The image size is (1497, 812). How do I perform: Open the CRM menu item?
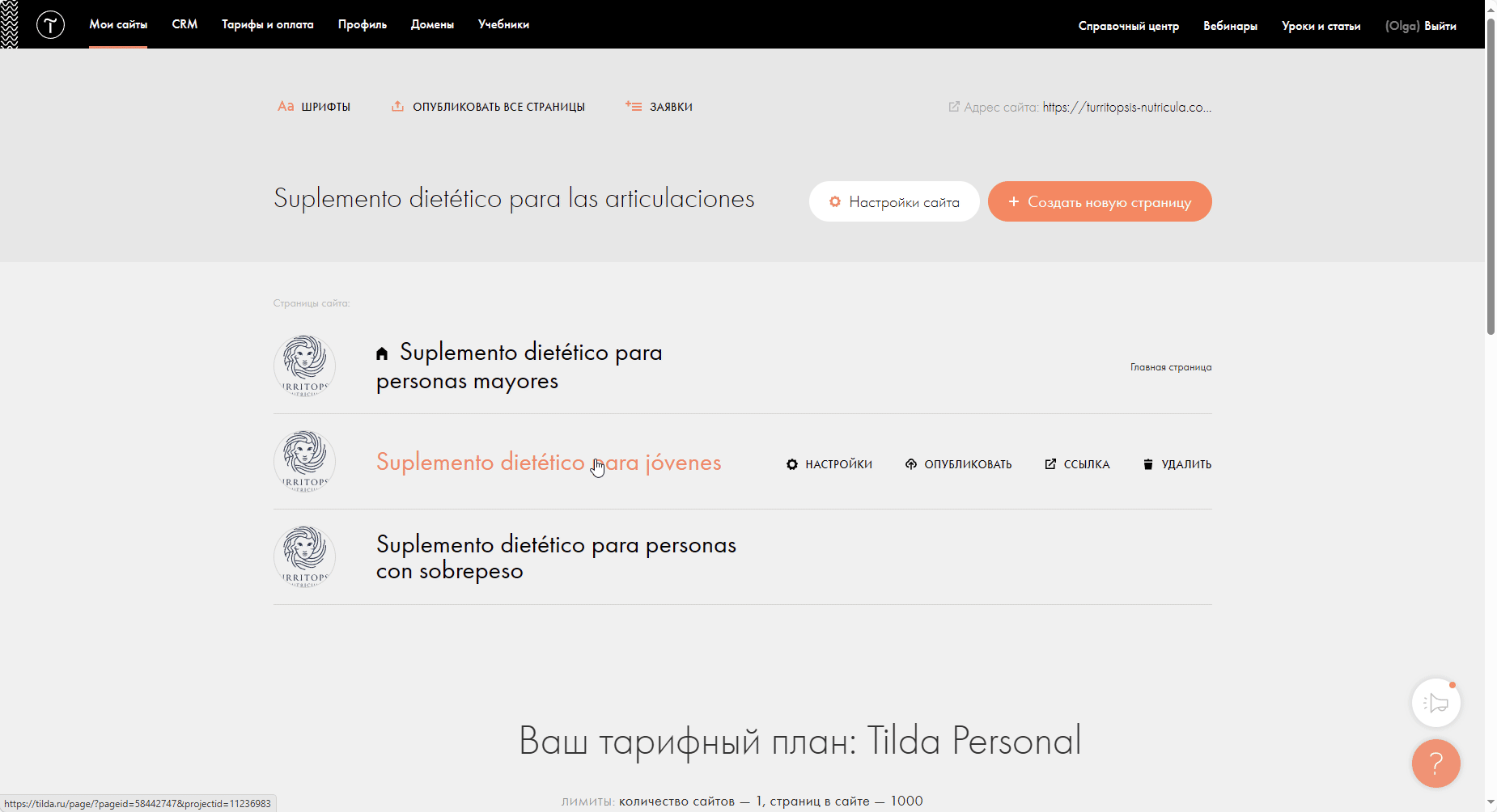[x=184, y=24]
